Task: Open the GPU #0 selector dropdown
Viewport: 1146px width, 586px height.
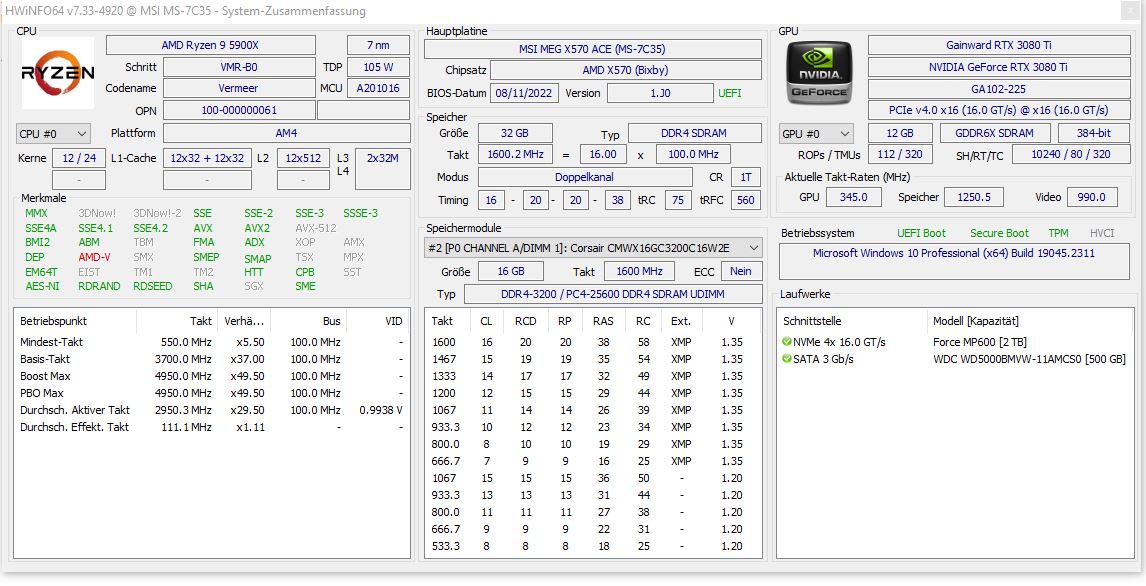Action: 816,134
